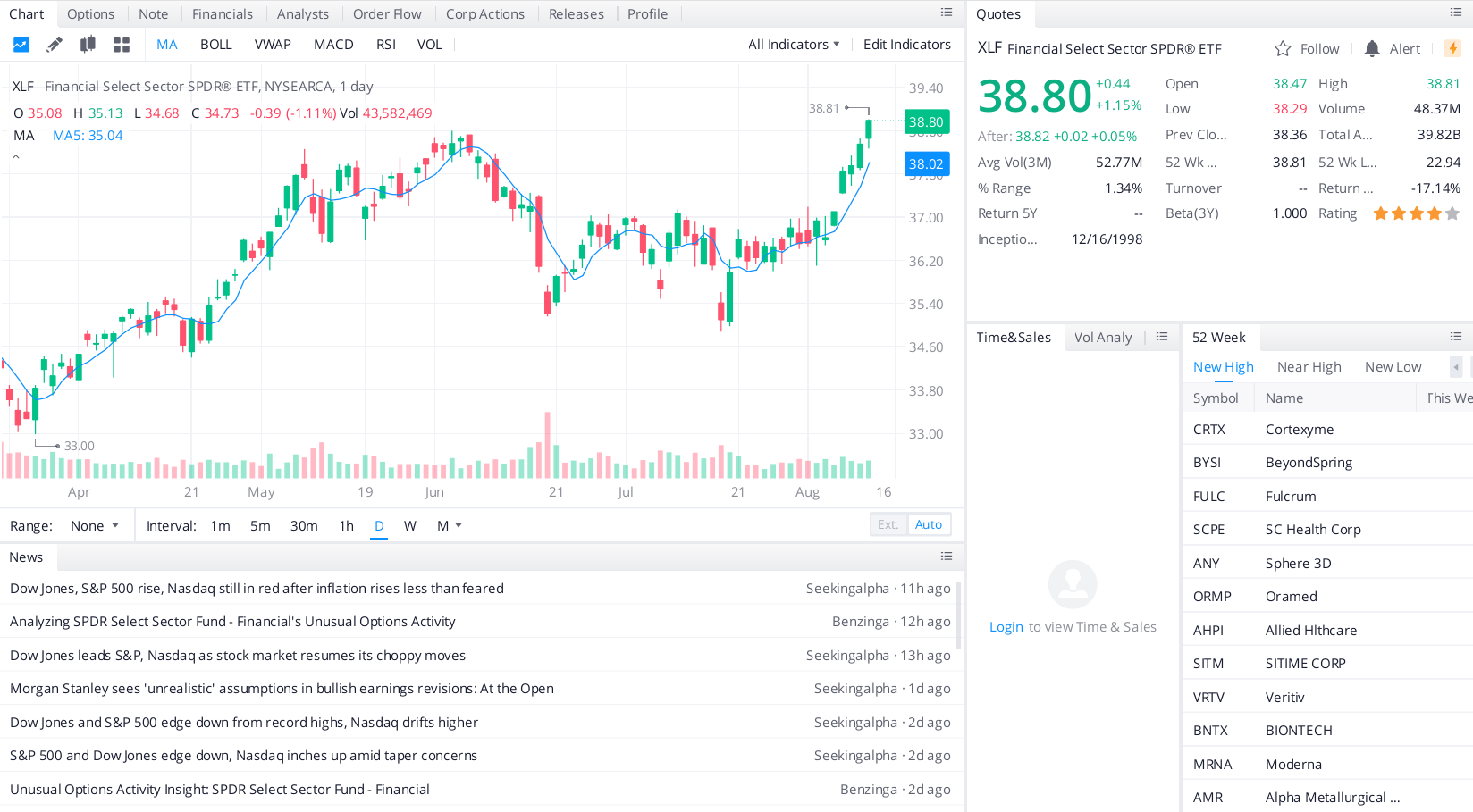Open the Analysts tab
Image resolution: width=1473 pixels, height=812 pixels.
[x=303, y=14]
